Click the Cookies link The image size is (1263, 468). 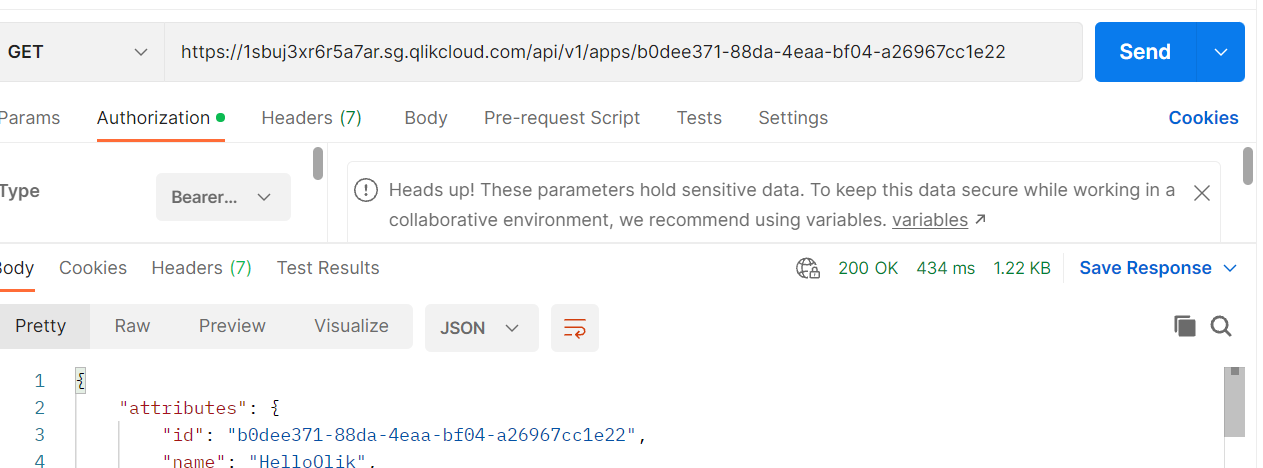pos(1203,118)
